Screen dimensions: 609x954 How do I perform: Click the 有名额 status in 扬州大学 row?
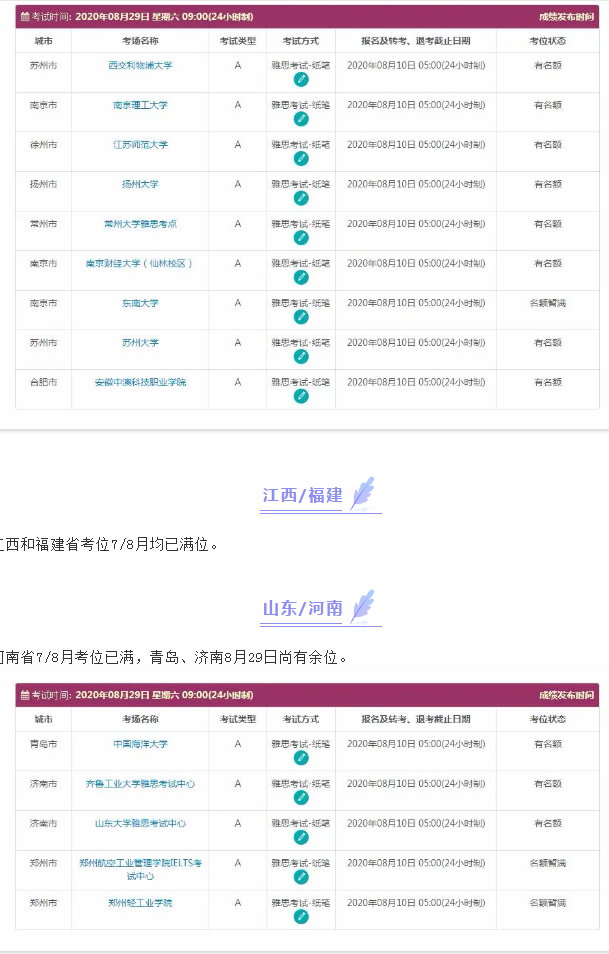coord(548,184)
